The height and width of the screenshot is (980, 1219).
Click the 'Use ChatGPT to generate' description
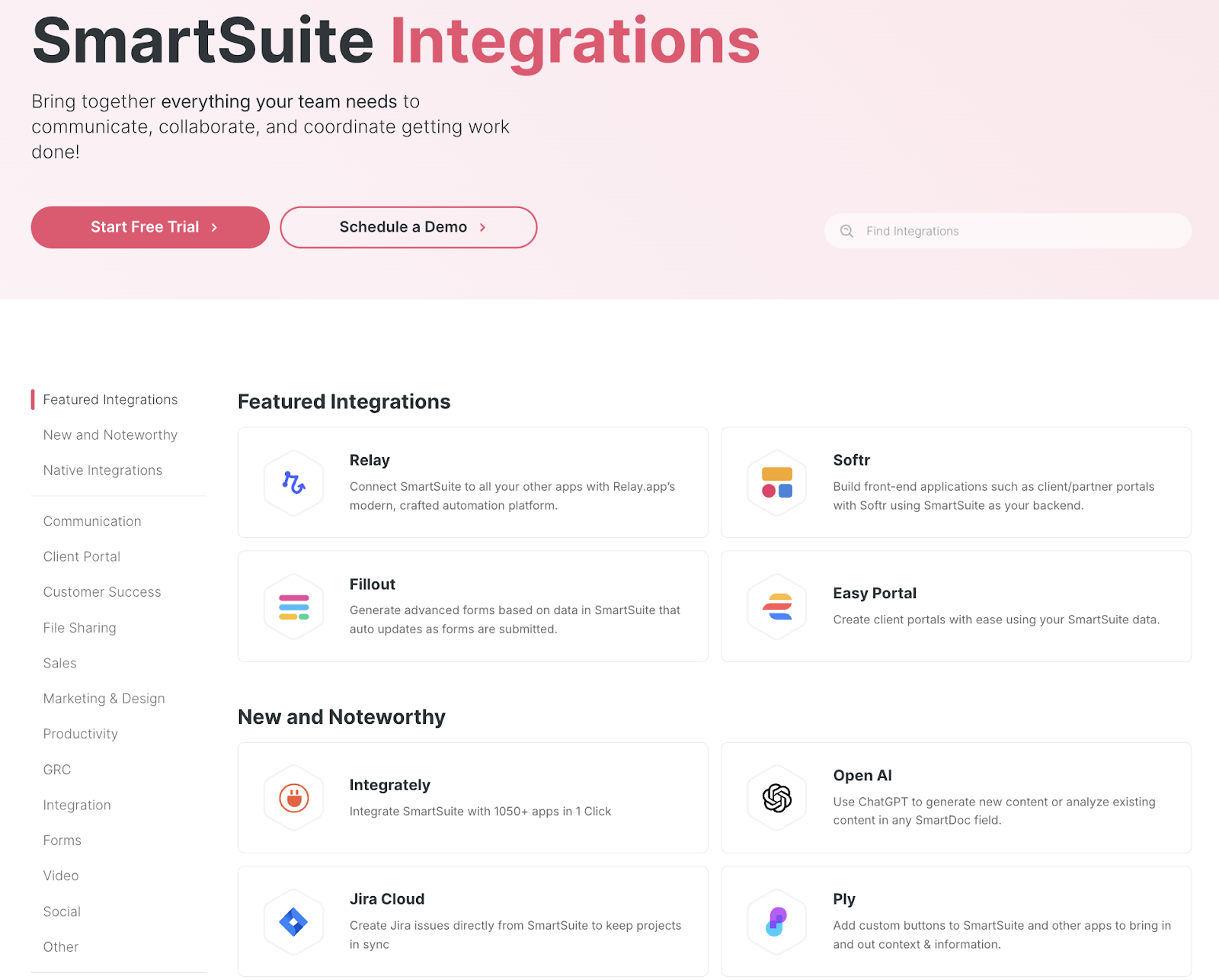994,811
